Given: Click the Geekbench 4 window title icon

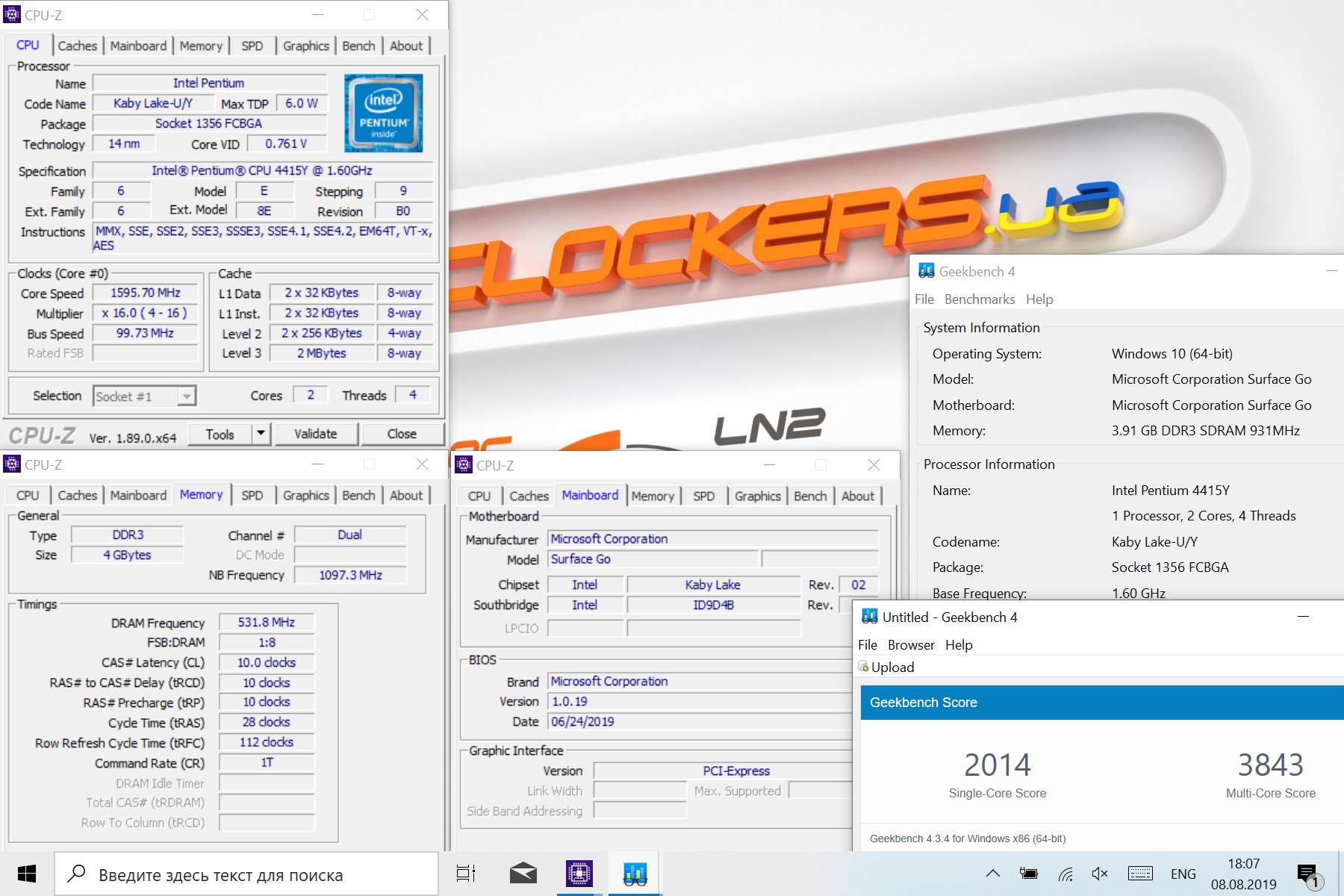Looking at the screenshot, I should 927,271.
